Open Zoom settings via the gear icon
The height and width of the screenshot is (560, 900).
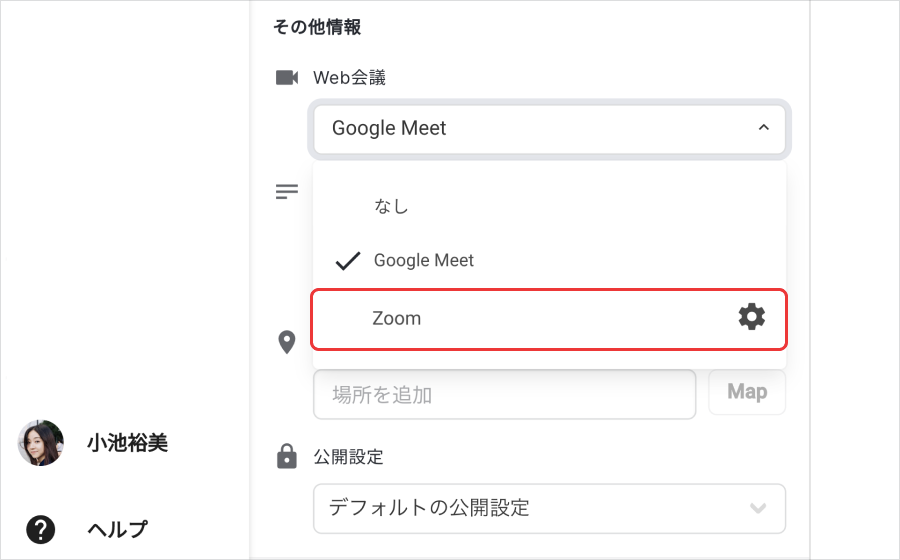[x=751, y=317]
